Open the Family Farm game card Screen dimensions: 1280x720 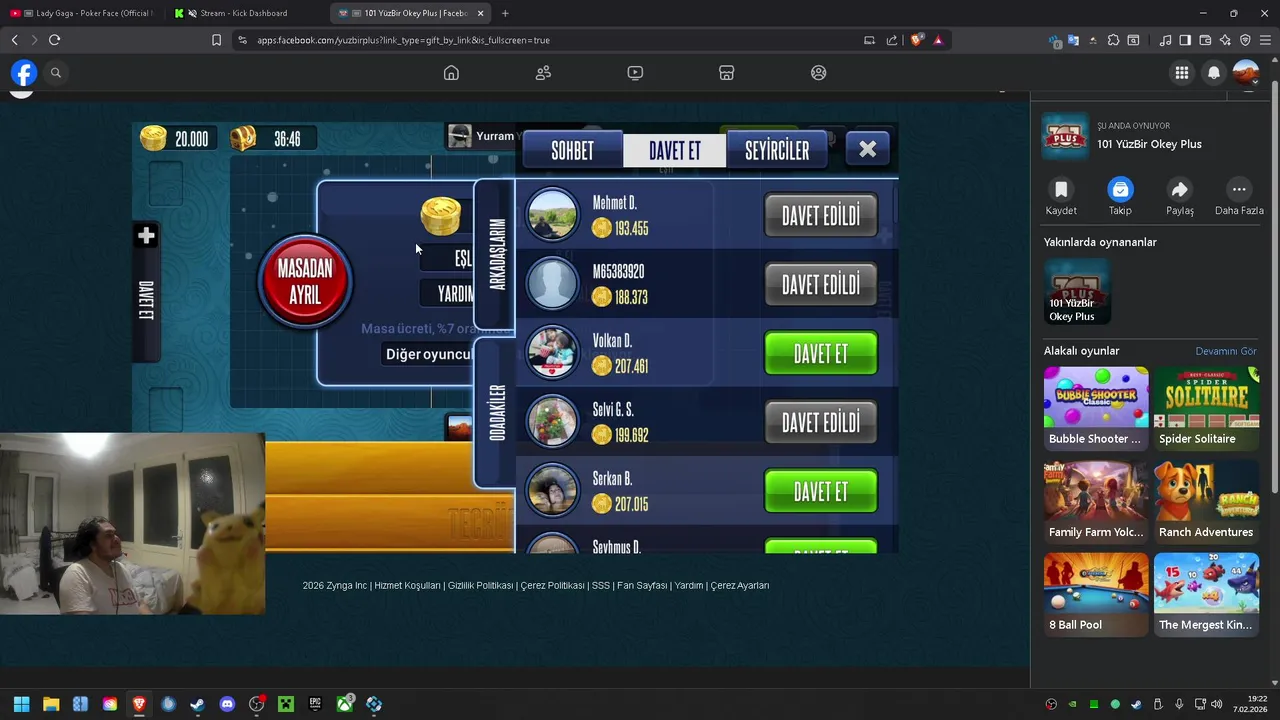1096,501
